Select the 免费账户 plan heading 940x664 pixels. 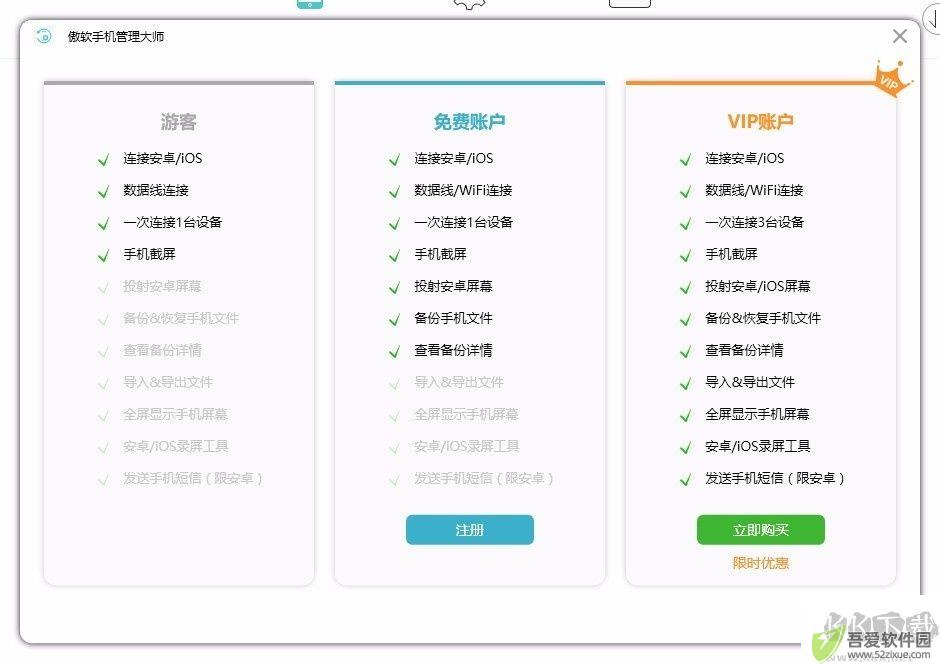(469, 122)
